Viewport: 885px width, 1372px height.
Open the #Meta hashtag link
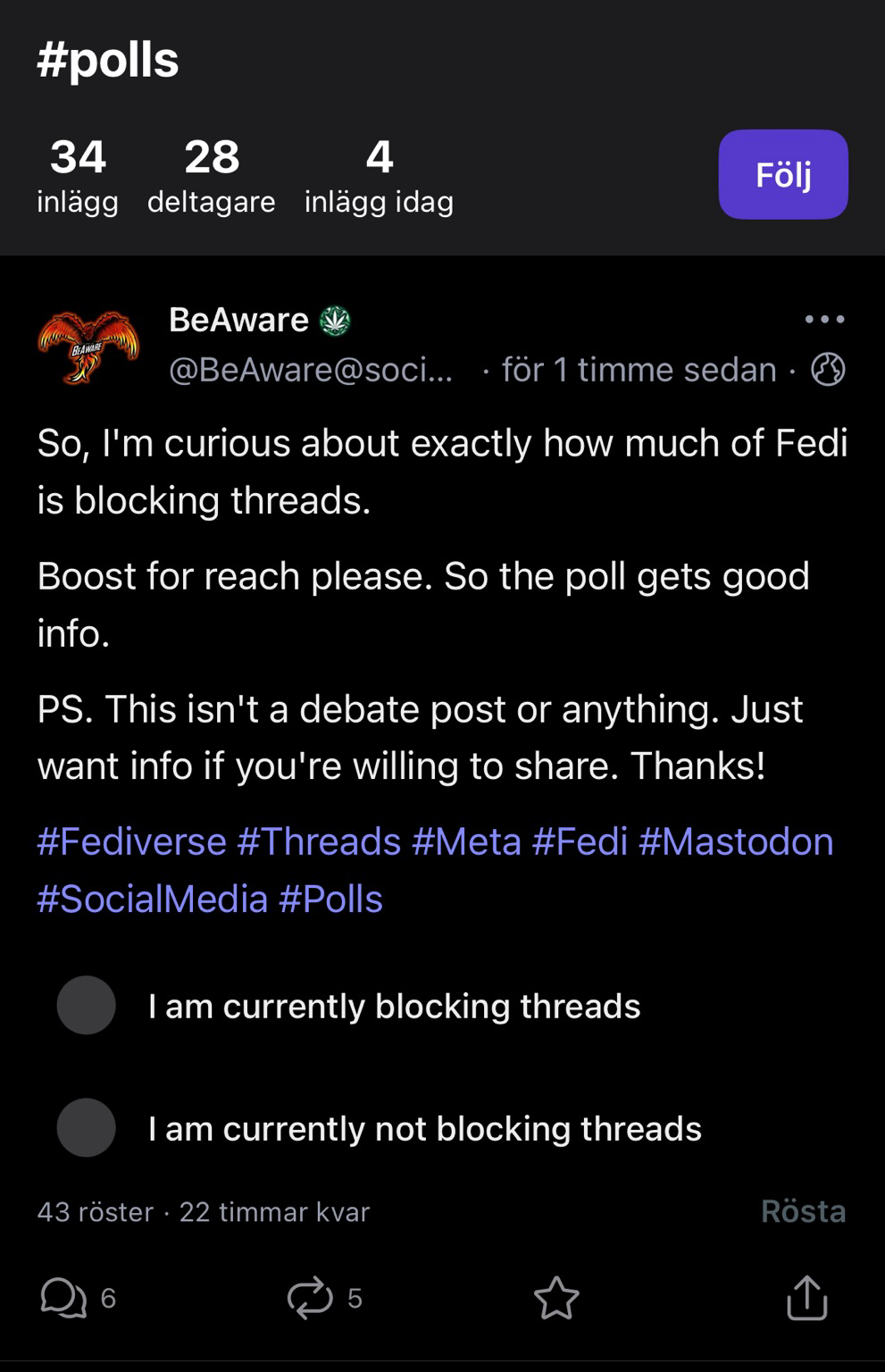pos(466,841)
